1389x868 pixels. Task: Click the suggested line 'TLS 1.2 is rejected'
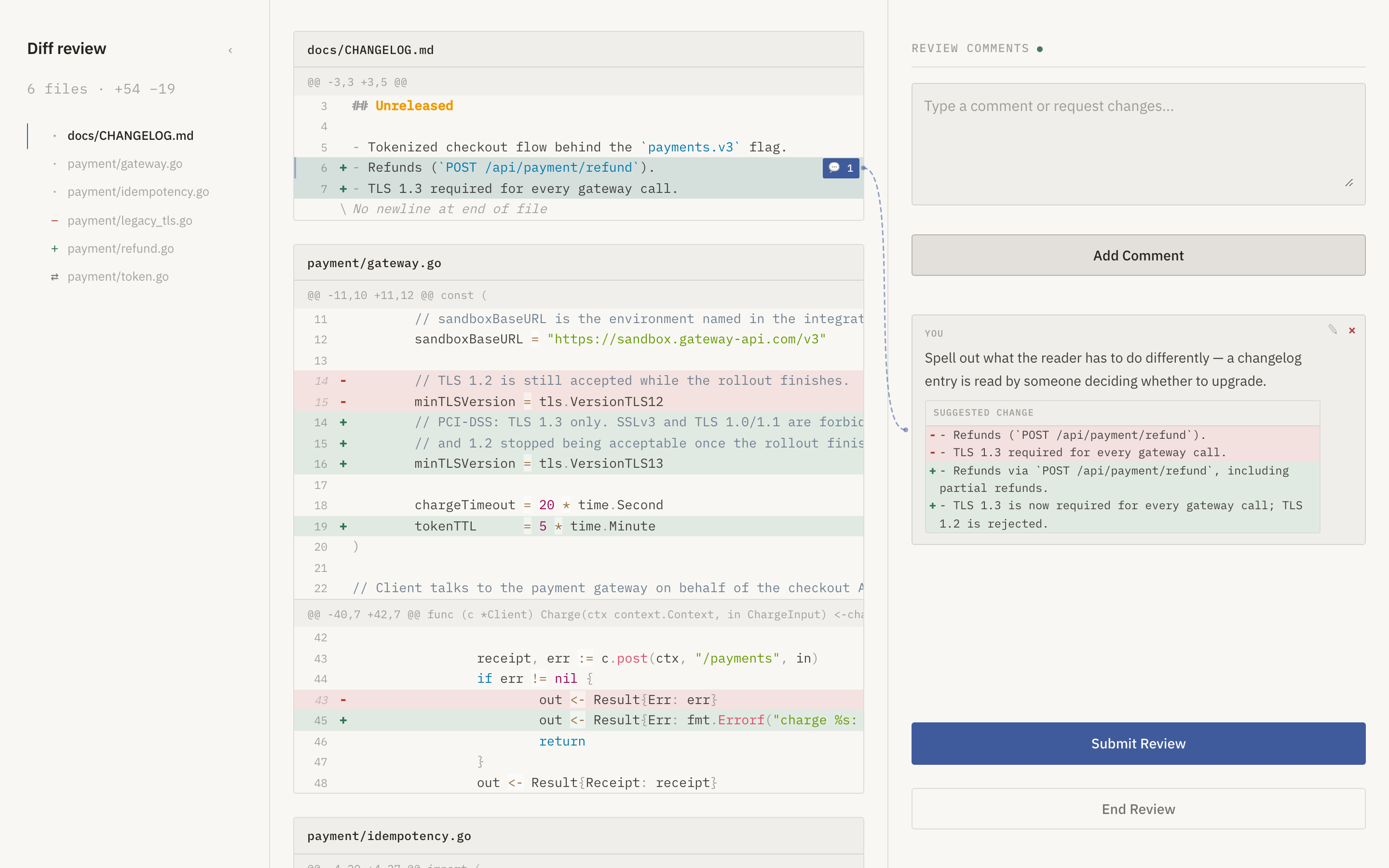pos(1122,515)
